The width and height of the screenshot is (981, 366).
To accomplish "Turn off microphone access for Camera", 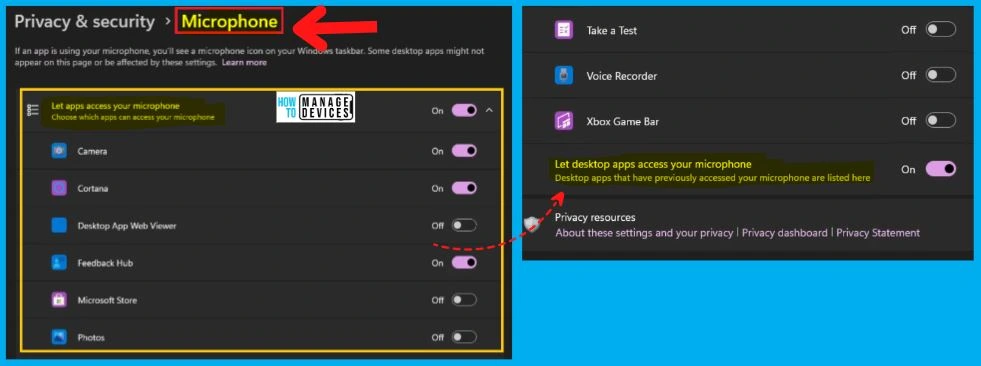I will [x=464, y=151].
